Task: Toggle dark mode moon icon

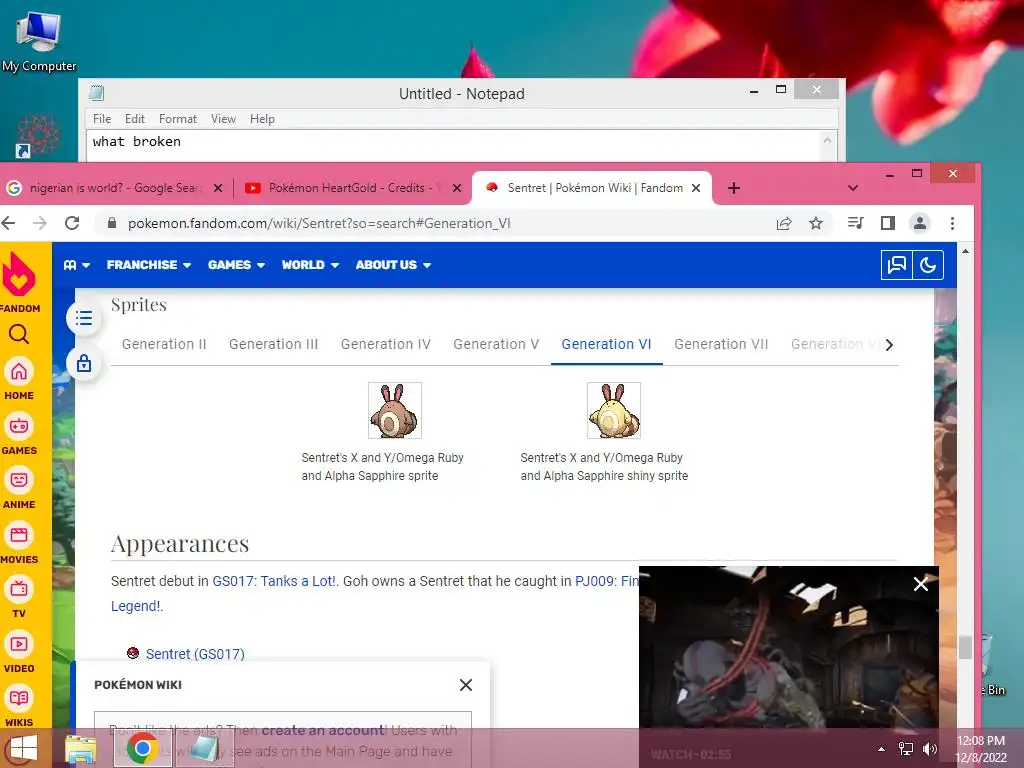Action: (928, 265)
